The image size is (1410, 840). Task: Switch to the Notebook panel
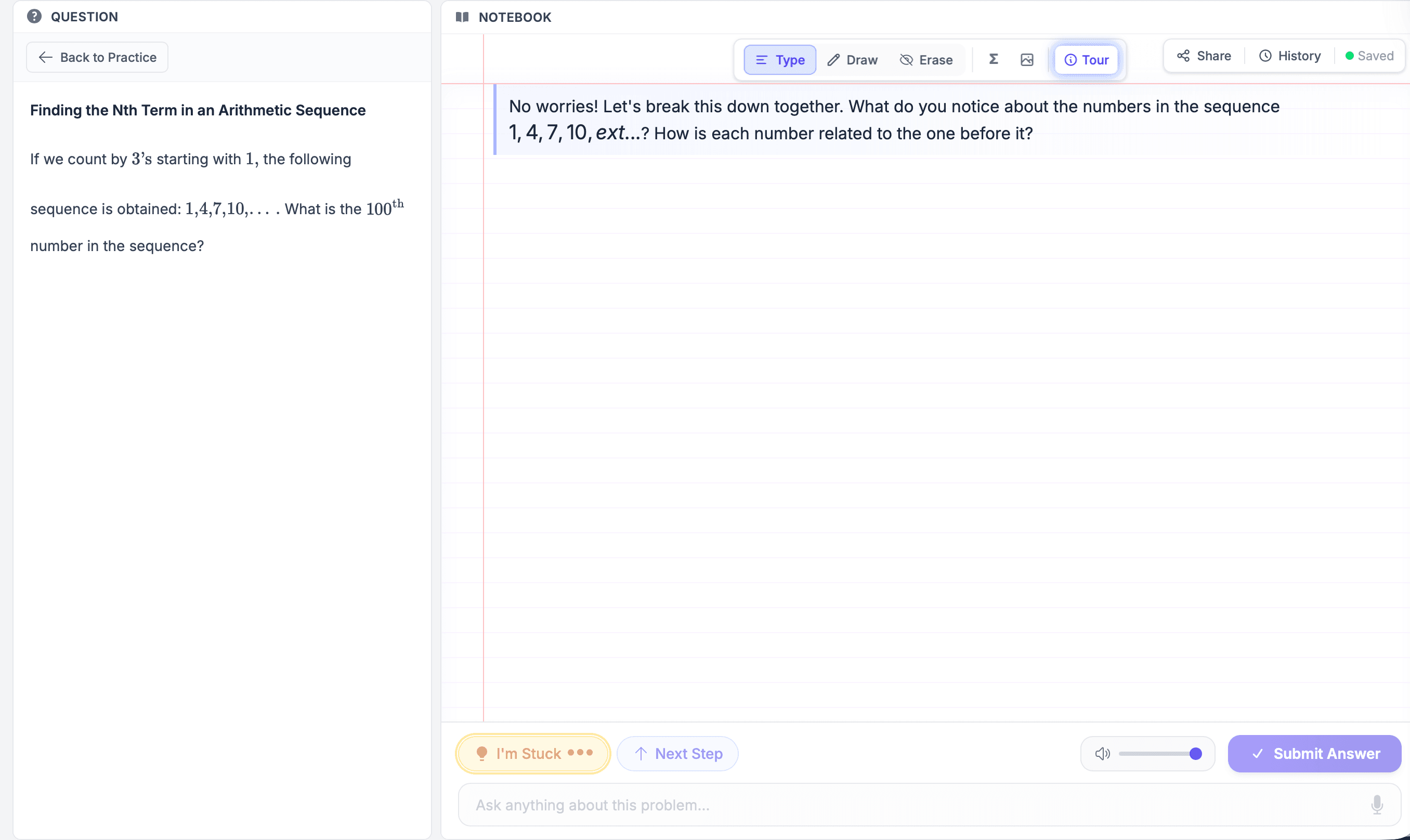[502, 17]
